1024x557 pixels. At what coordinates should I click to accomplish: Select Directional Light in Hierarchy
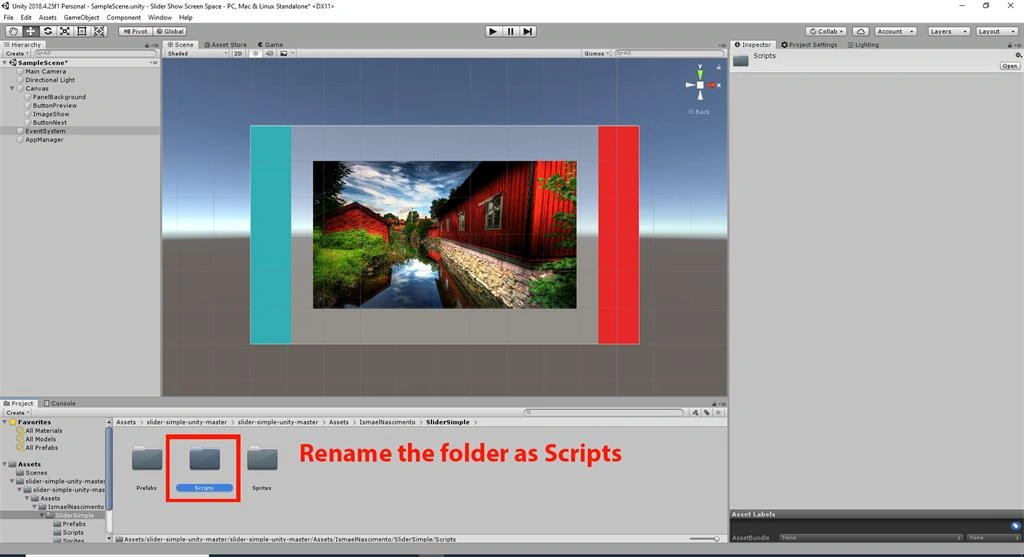click(x=50, y=80)
